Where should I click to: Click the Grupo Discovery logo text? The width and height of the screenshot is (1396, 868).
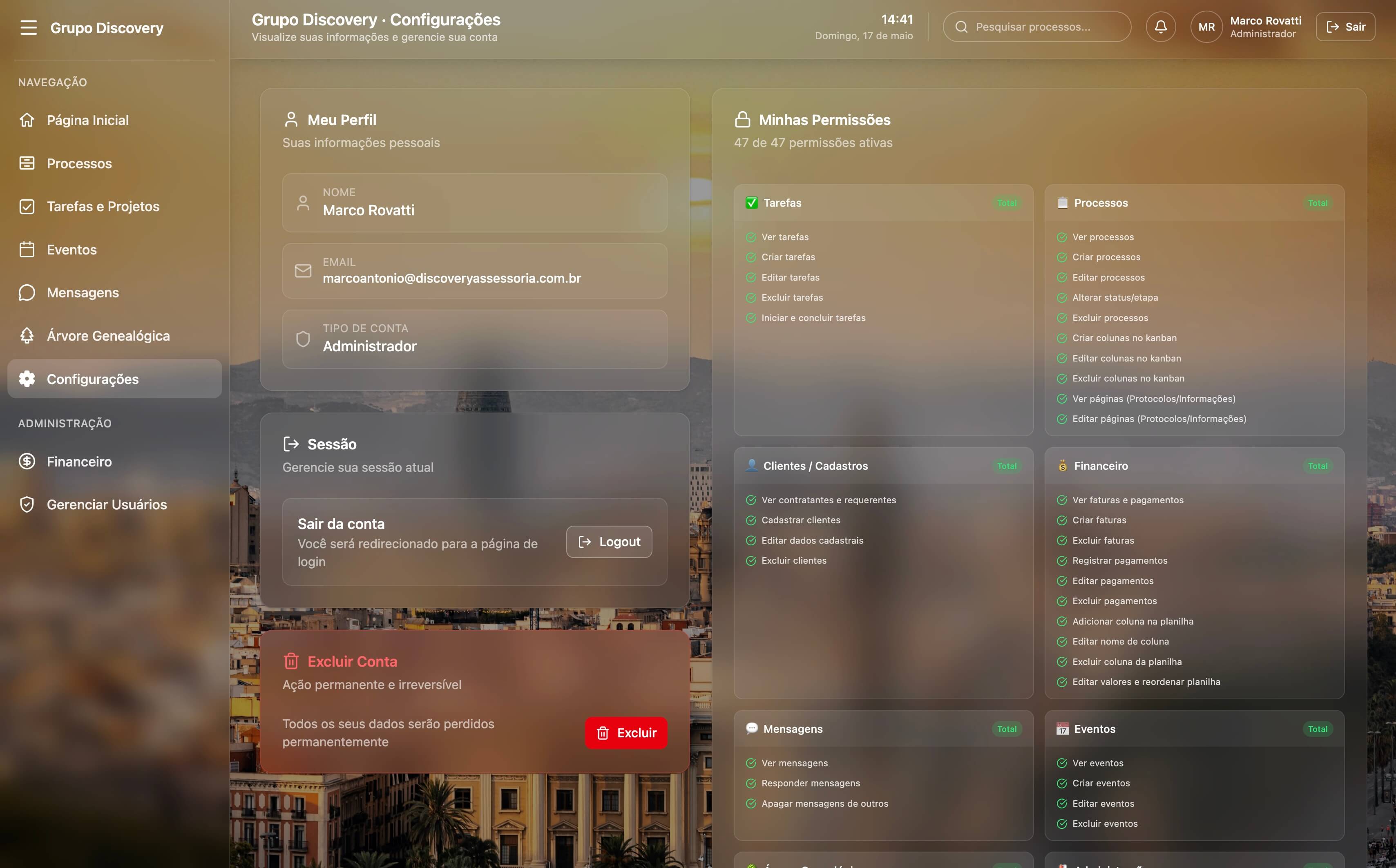[107, 27]
